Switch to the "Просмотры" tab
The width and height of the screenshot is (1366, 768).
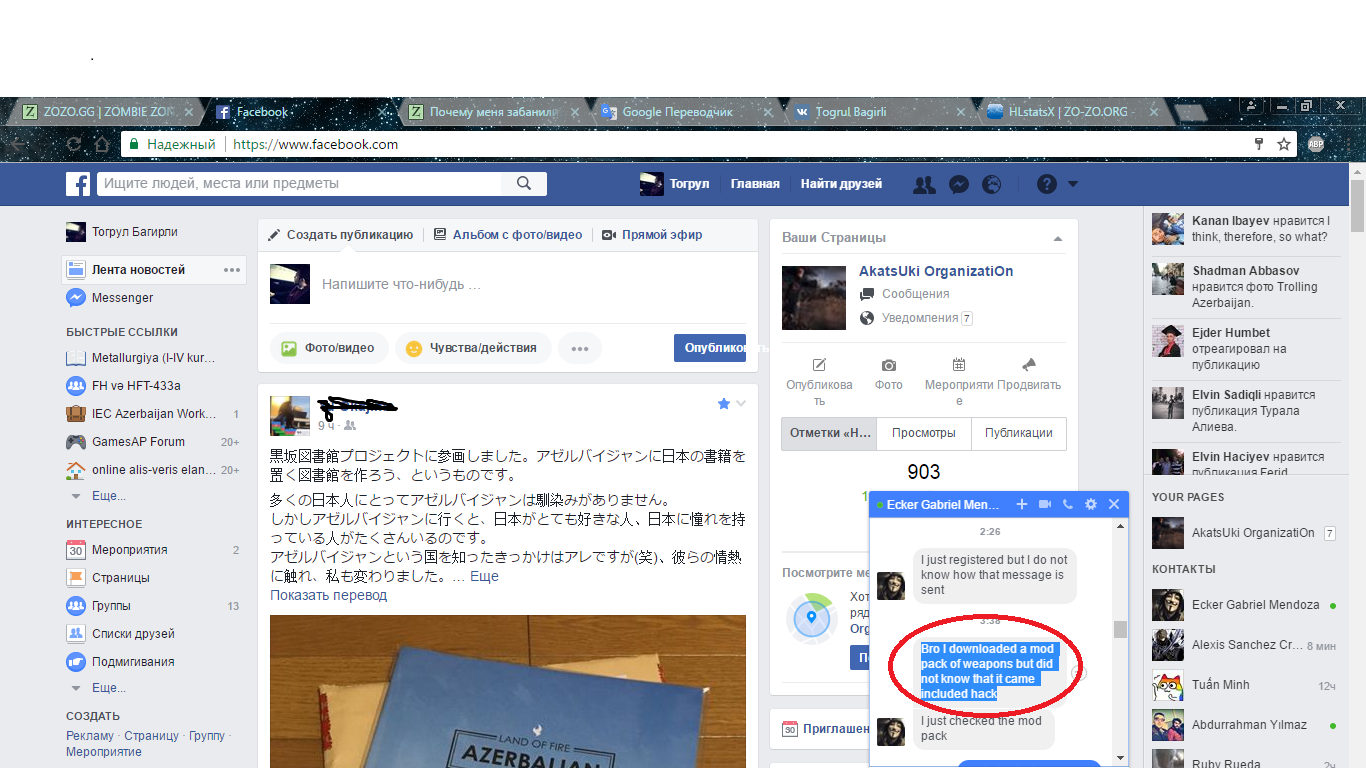pos(925,433)
